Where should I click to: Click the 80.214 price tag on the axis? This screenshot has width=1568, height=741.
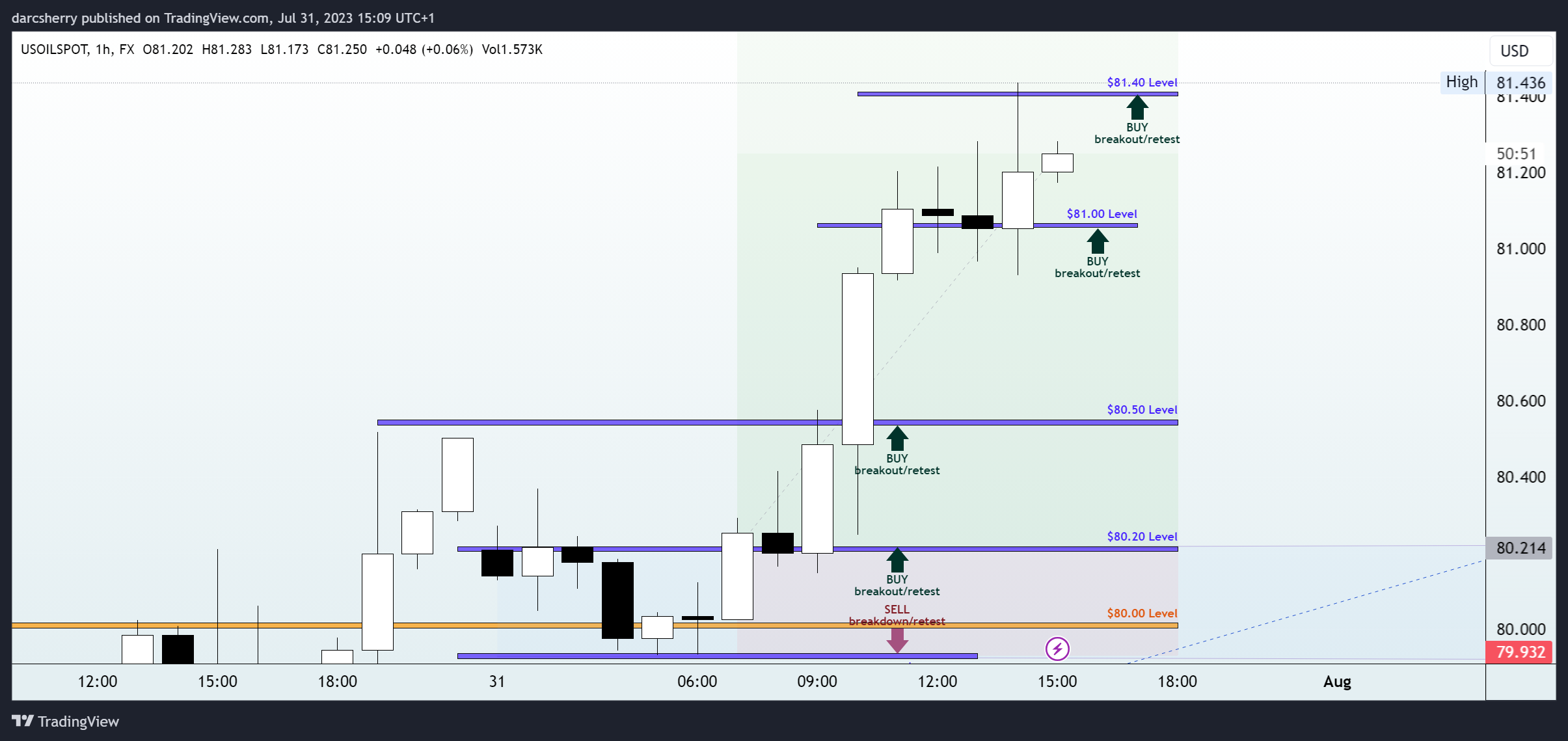tap(1520, 548)
